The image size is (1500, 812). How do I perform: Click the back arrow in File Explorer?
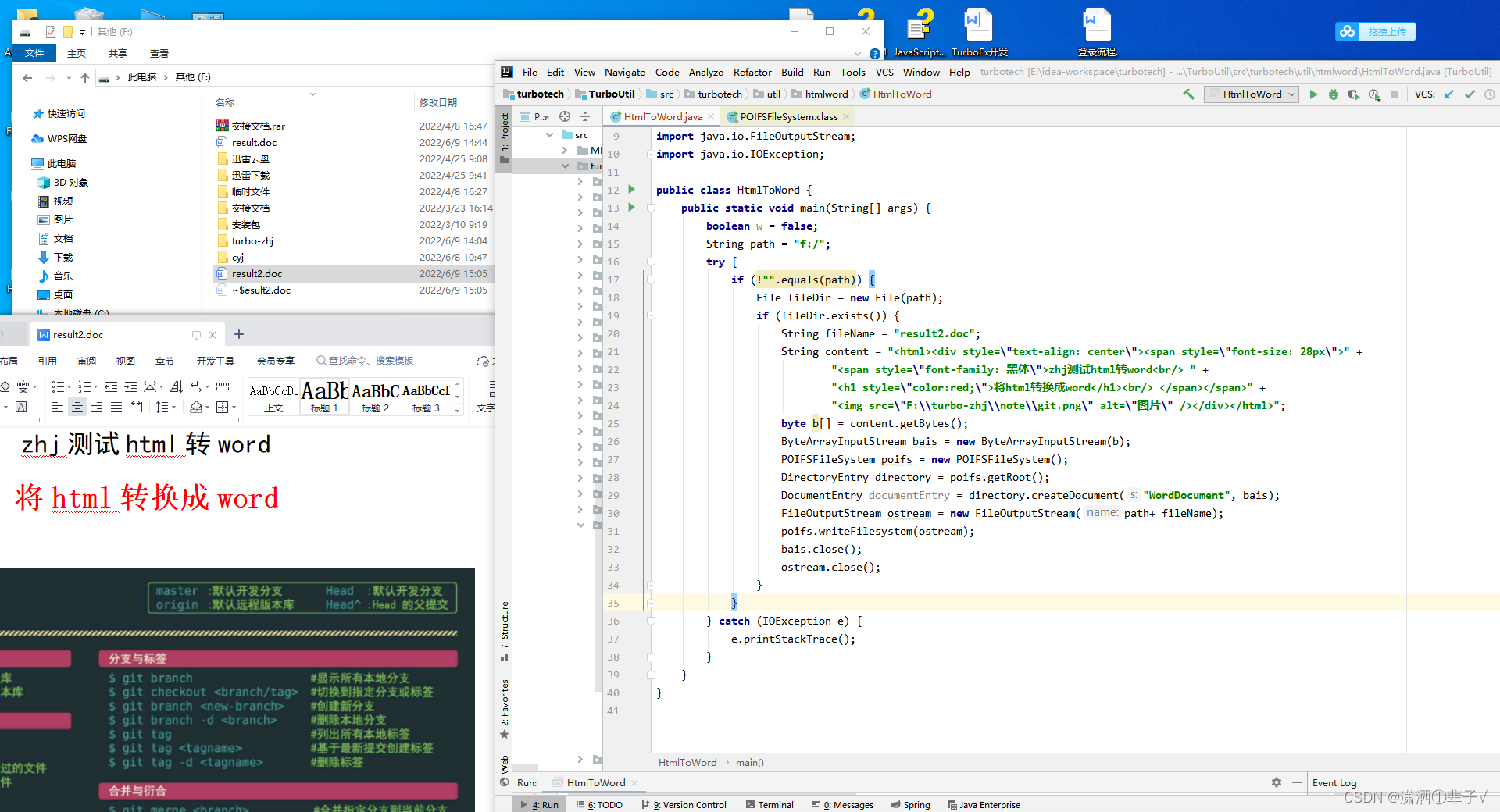(27, 77)
